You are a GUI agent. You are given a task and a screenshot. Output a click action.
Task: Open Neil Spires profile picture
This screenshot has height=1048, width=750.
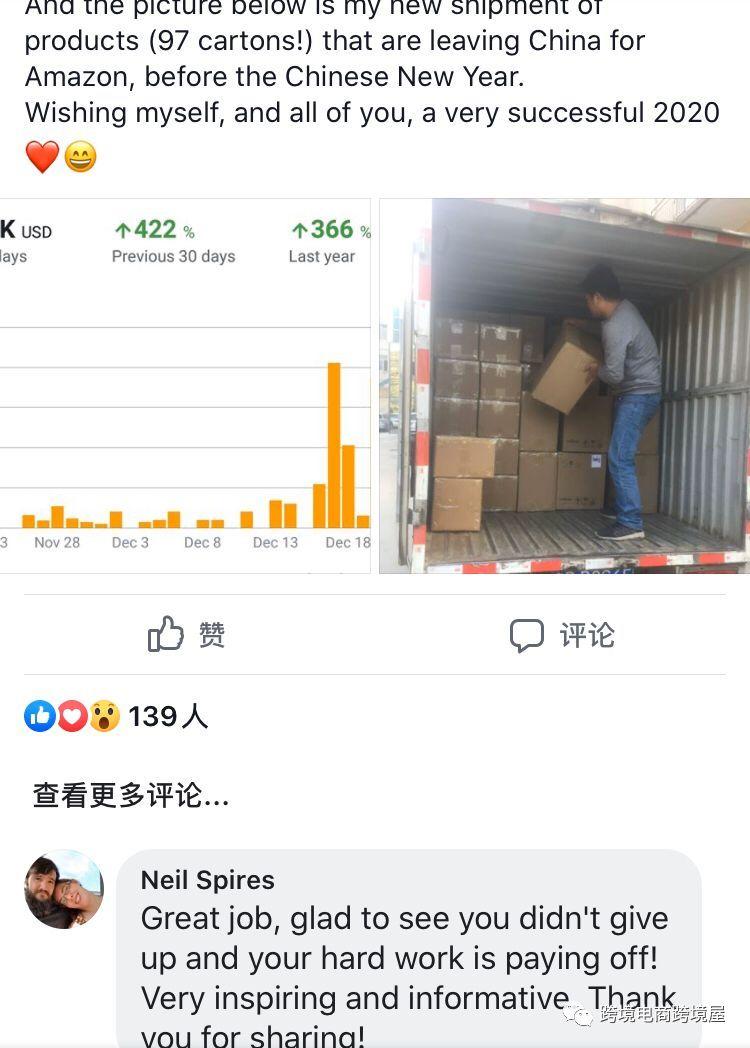tap(64, 890)
